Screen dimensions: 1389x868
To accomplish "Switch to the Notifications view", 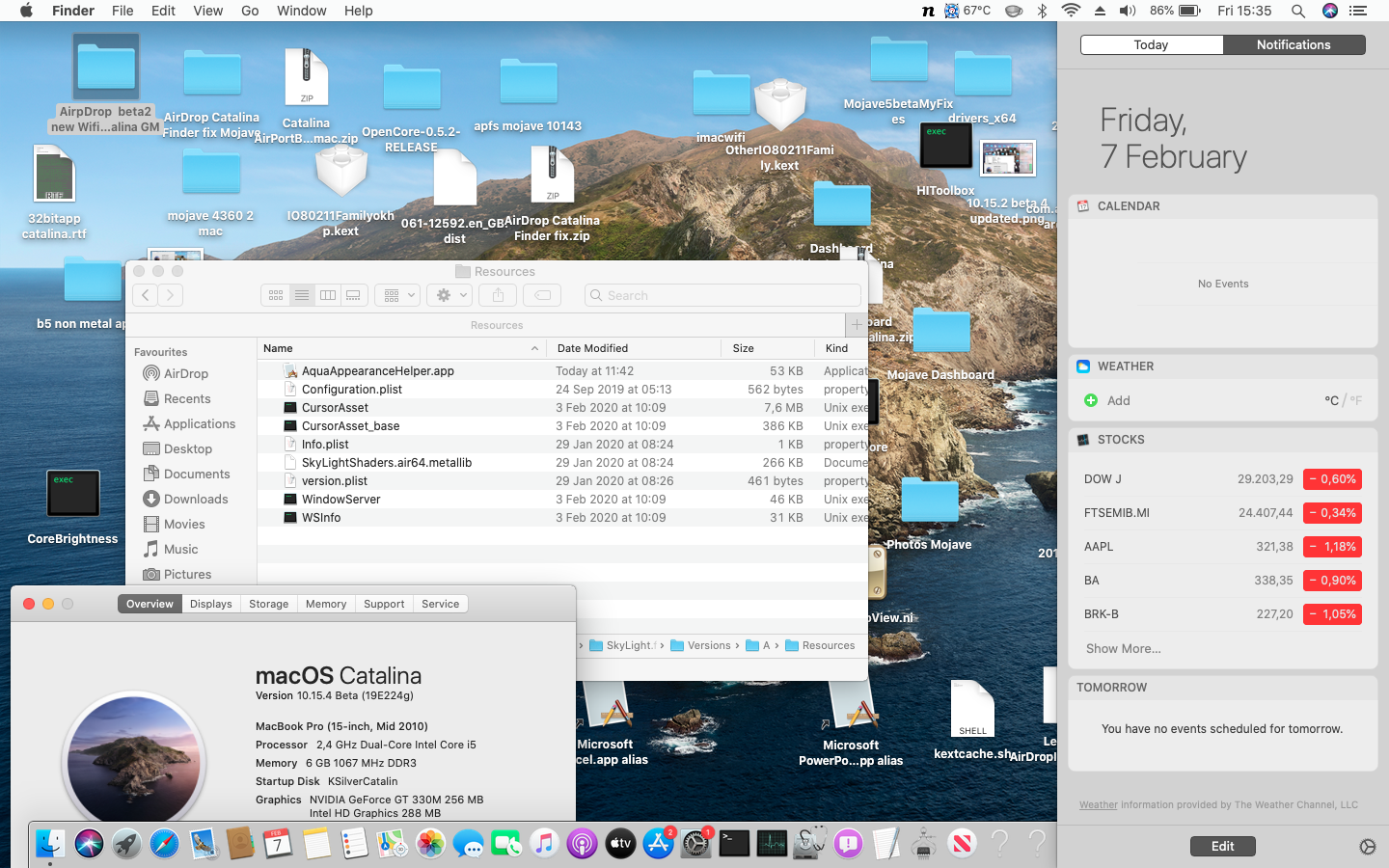I will click(x=1294, y=44).
